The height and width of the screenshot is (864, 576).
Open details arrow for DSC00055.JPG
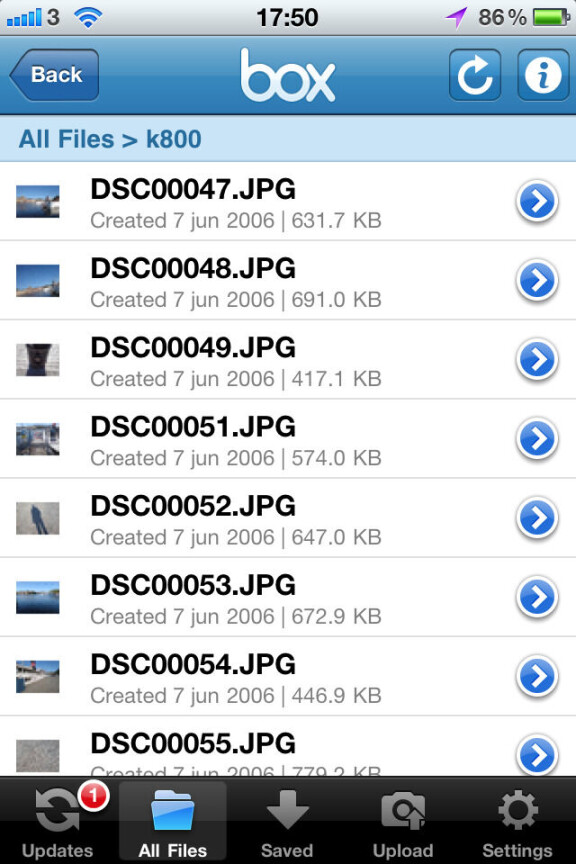click(537, 755)
